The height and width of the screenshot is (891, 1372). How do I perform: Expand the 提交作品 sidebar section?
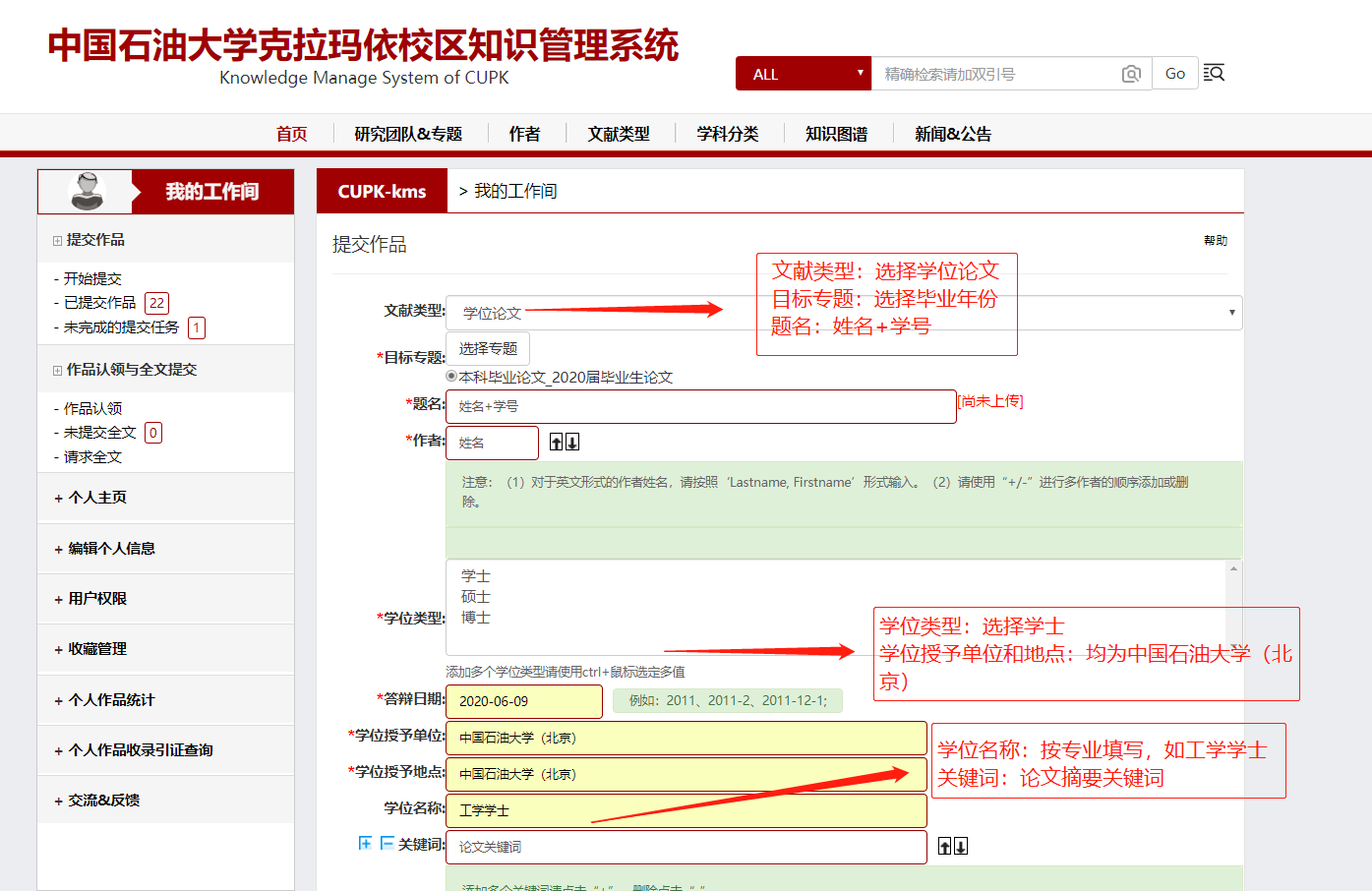tap(57, 240)
